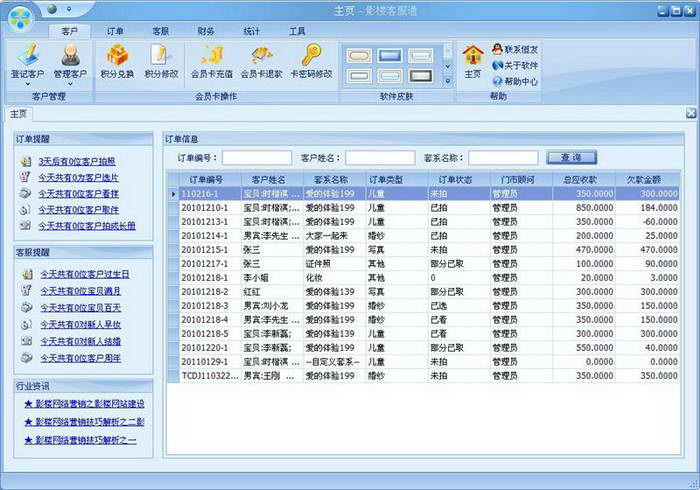Open the 今天共有0位客户过生日 link

tap(85, 274)
